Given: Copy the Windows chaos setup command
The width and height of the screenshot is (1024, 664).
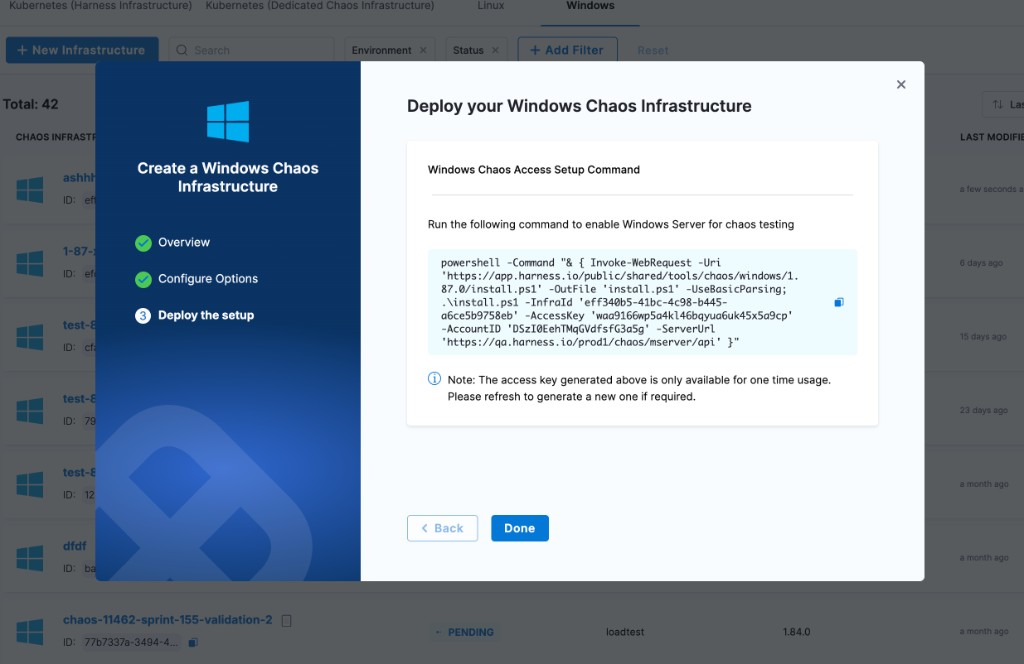Looking at the screenshot, I should [x=839, y=302].
